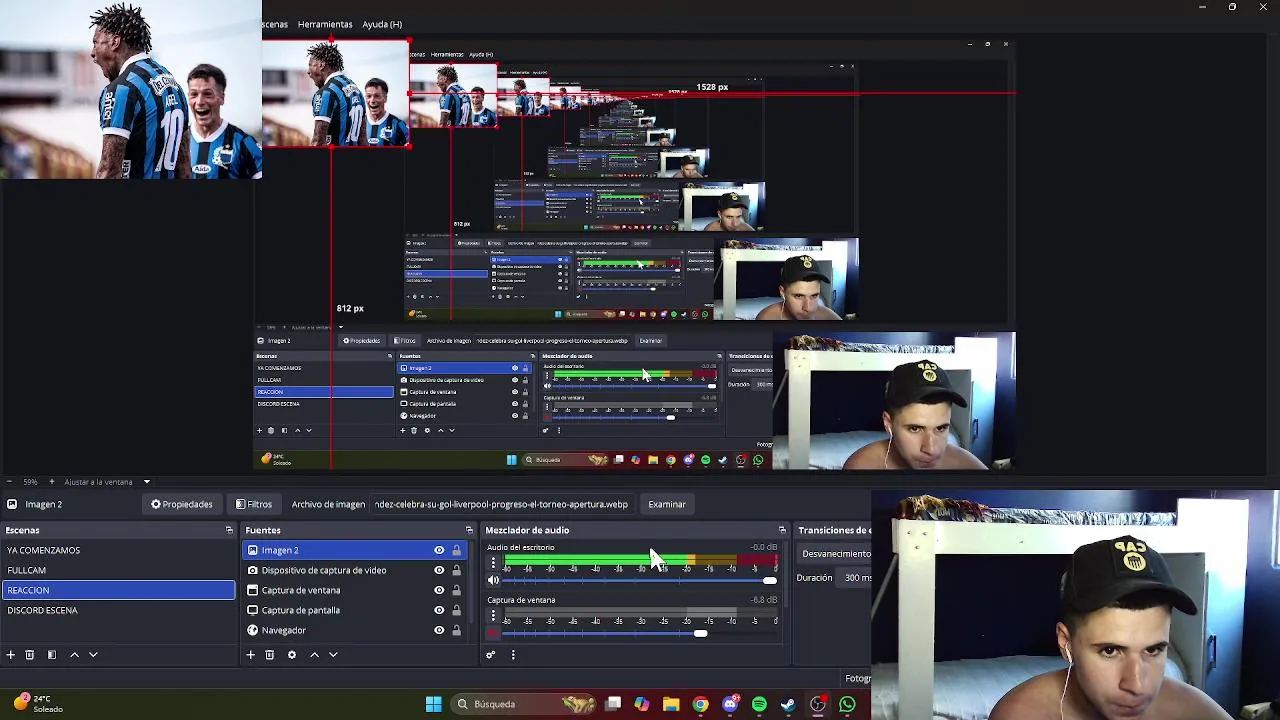The image size is (1280, 720).
Task: Open weather widget showing 24°C Soleado
Action: [x=38, y=704]
